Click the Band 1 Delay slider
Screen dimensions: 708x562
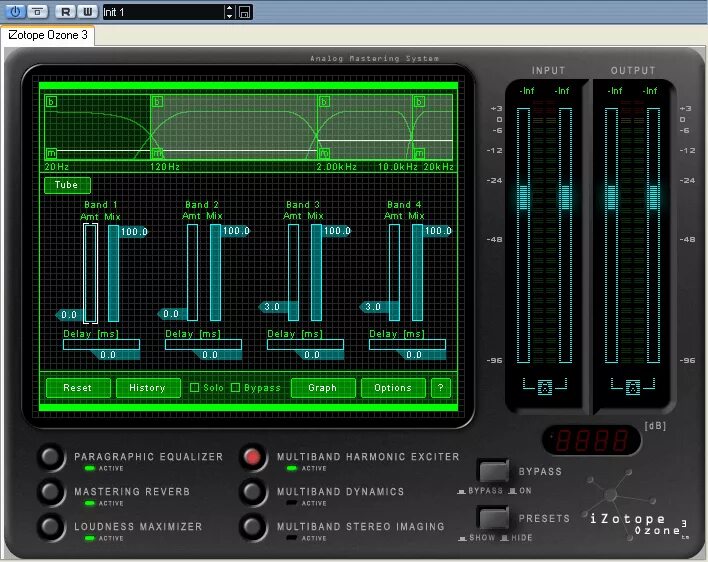(101, 345)
